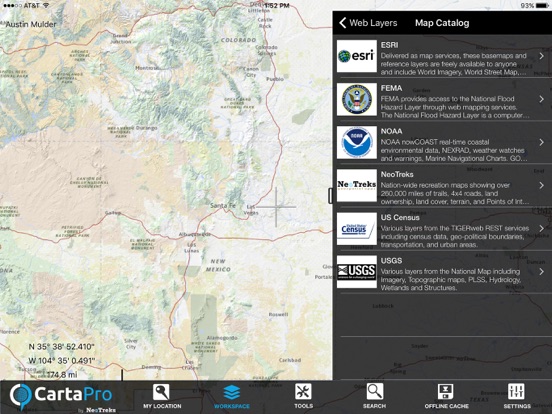Tap the Austin Mulder username label
The width and height of the screenshot is (552, 414).
pyautogui.click(x=31, y=24)
